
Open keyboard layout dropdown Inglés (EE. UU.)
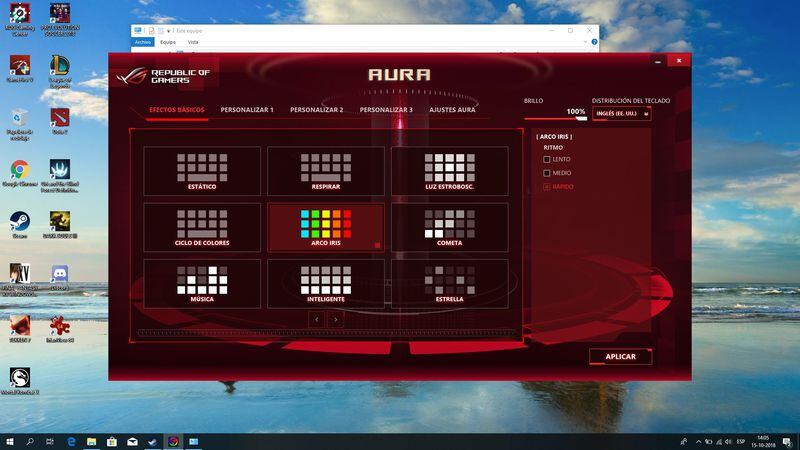[621, 113]
